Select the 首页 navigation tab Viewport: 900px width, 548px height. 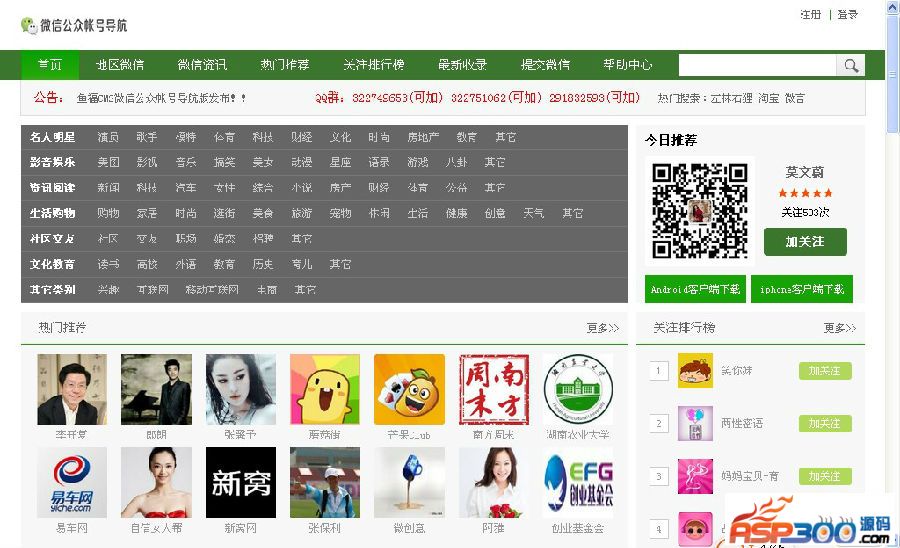tap(50, 65)
